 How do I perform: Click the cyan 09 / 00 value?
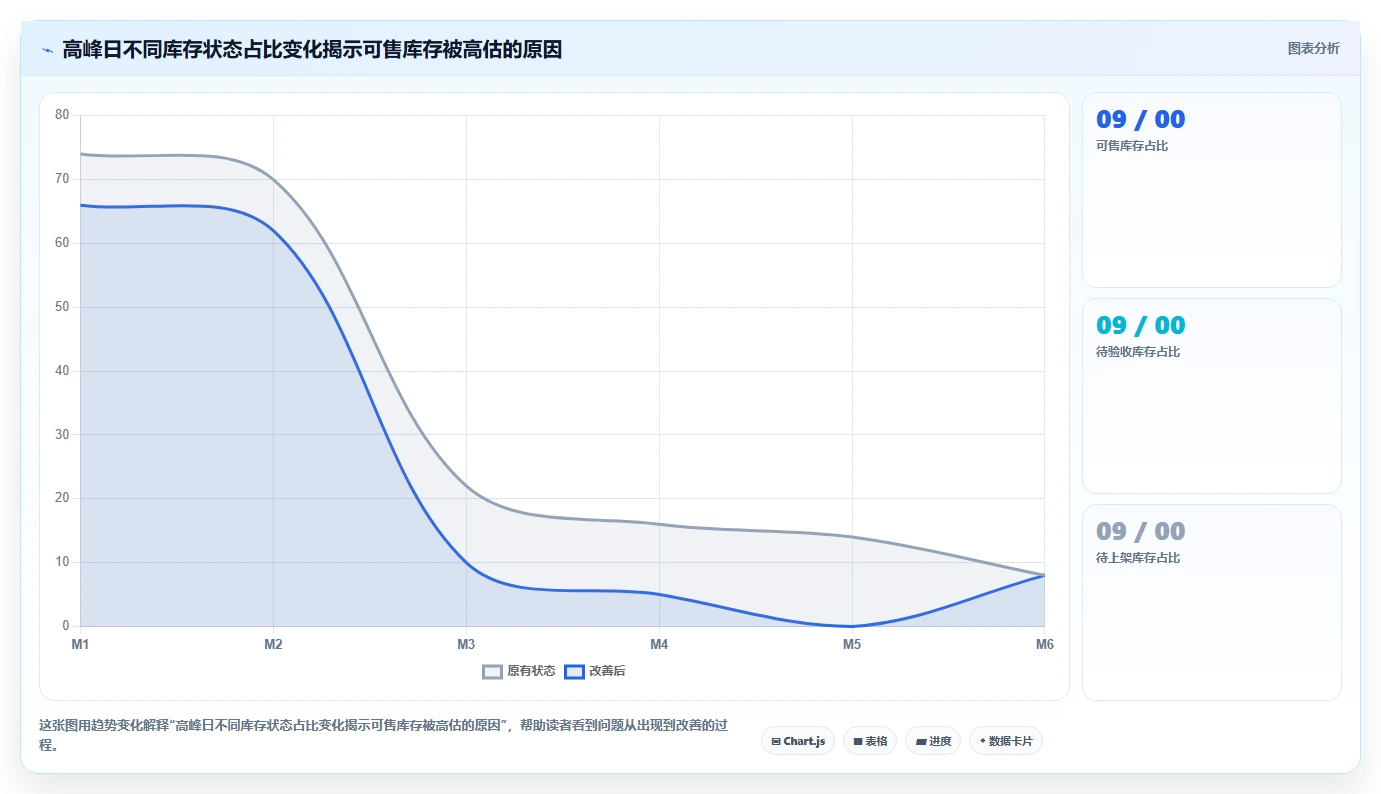click(1140, 326)
